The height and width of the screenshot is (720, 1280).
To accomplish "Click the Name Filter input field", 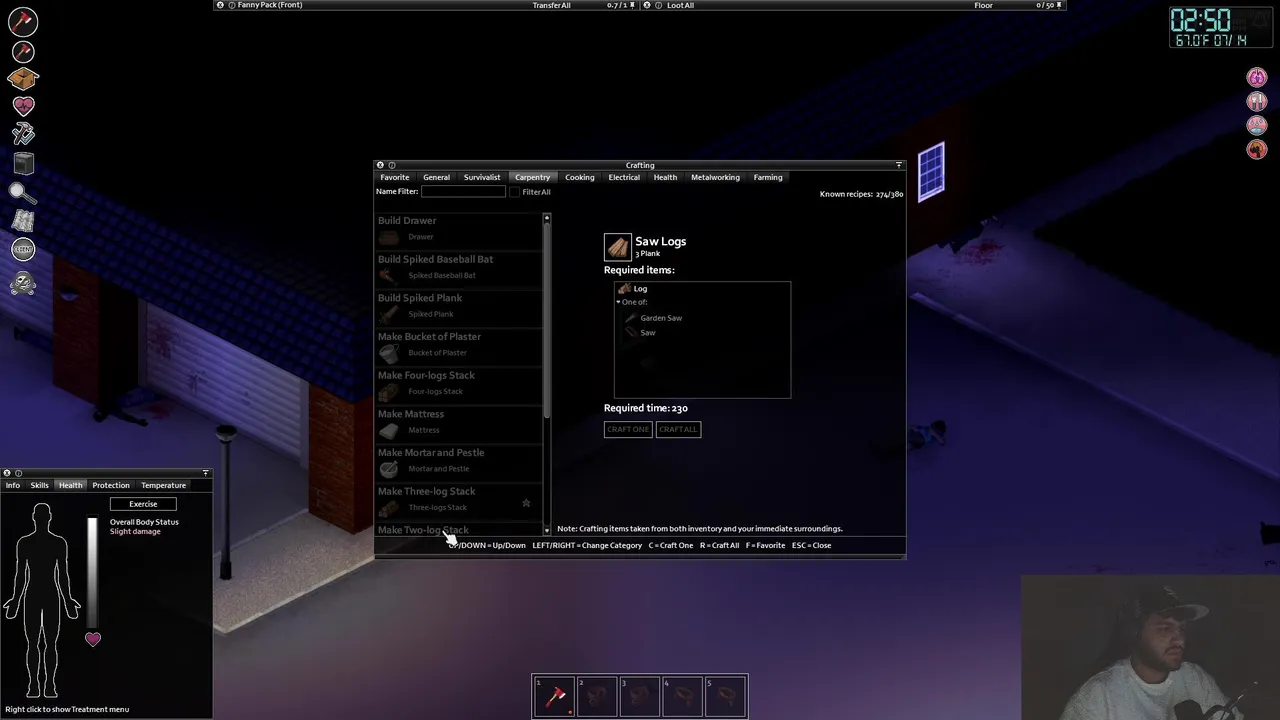I will coord(463,192).
